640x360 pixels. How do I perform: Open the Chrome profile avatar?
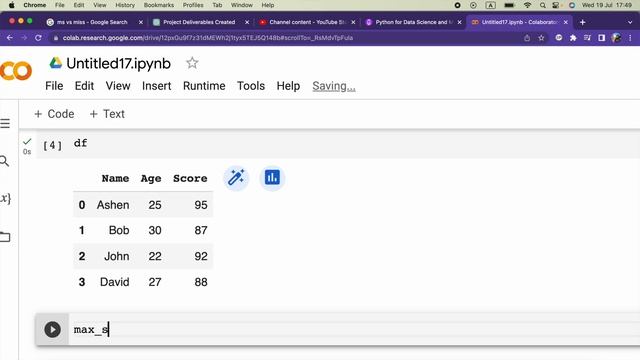[616, 38]
